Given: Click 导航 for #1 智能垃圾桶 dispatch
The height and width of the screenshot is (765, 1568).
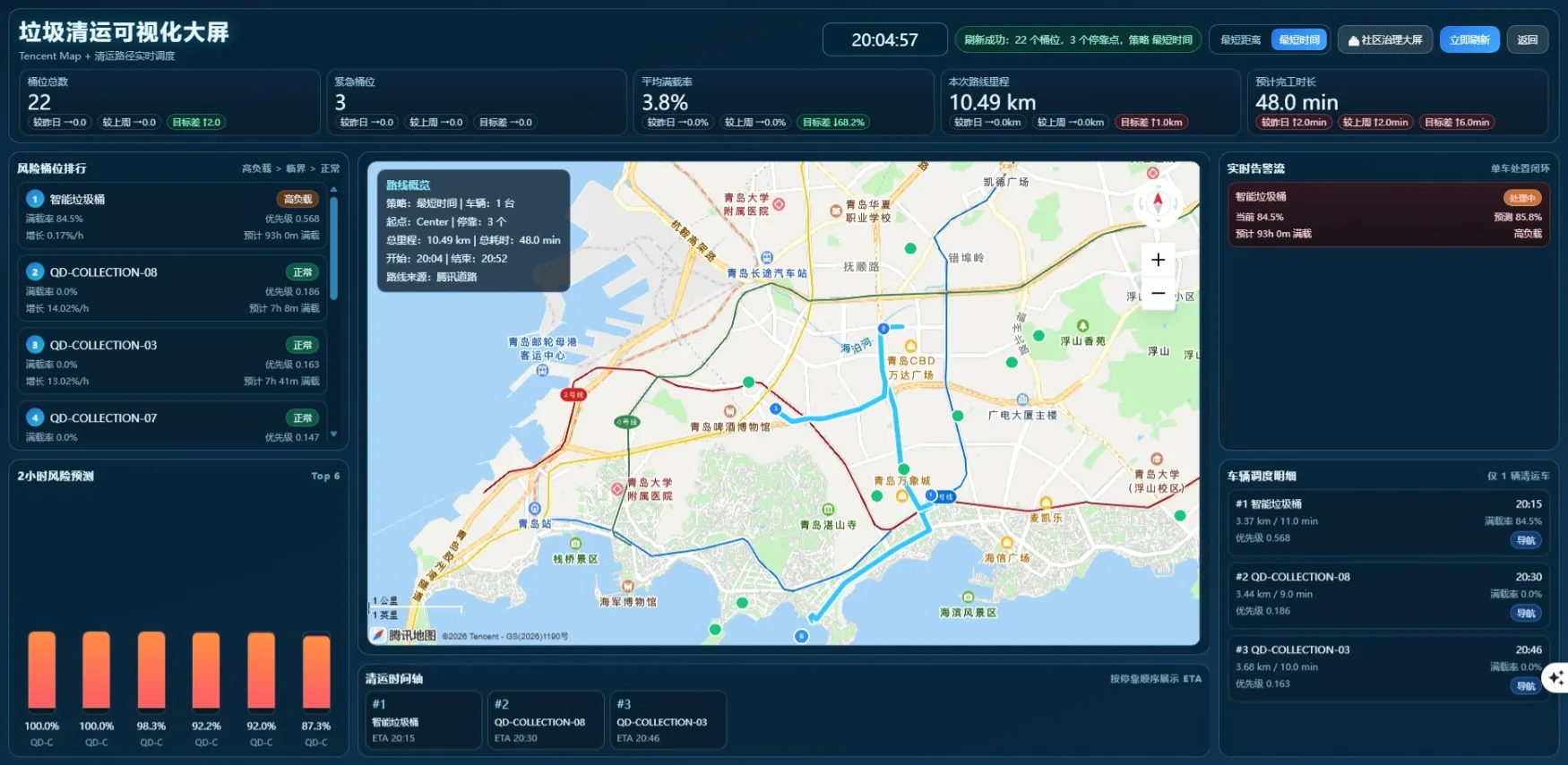Looking at the screenshot, I should coord(1526,540).
